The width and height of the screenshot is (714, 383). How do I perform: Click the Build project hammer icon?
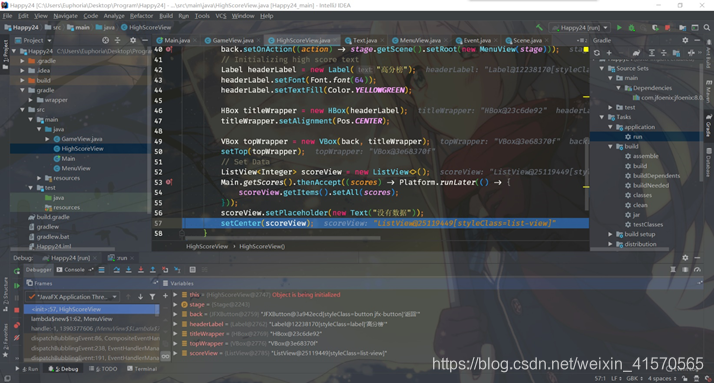pyautogui.click(x=539, y=28)
